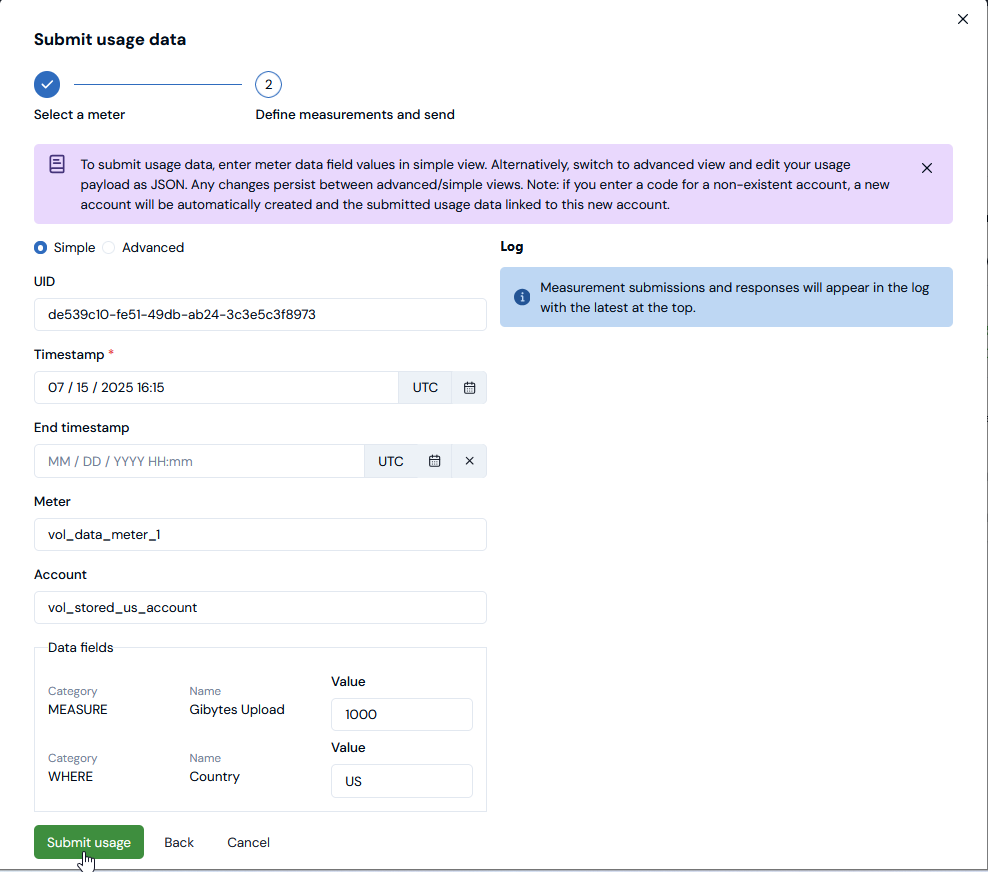Switch to Advanced view radio button

click(x=109, y=247)
